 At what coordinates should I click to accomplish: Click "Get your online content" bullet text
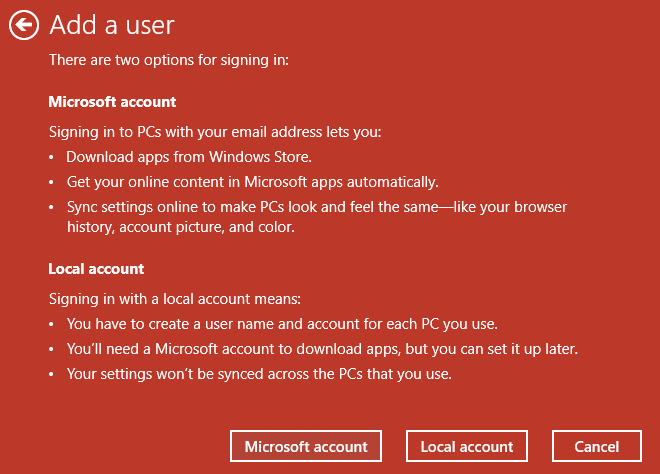point(252,182)
